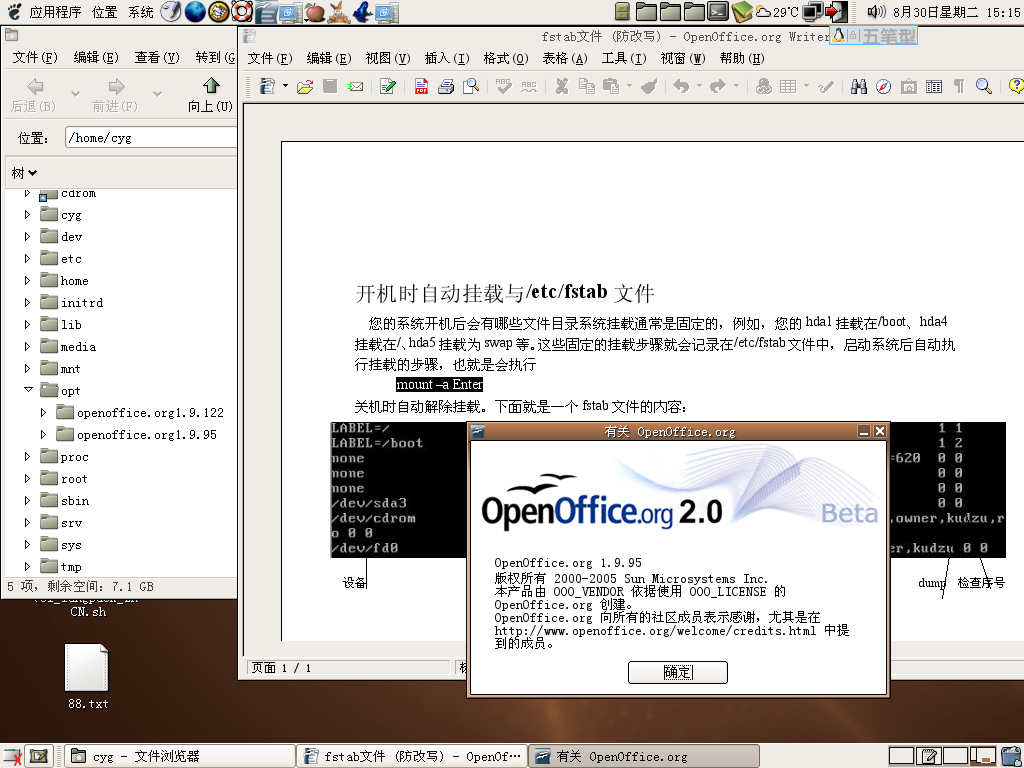1024x768 pixels.
Task: Click 后退 (Back) button in file browser
Action: 34,94
